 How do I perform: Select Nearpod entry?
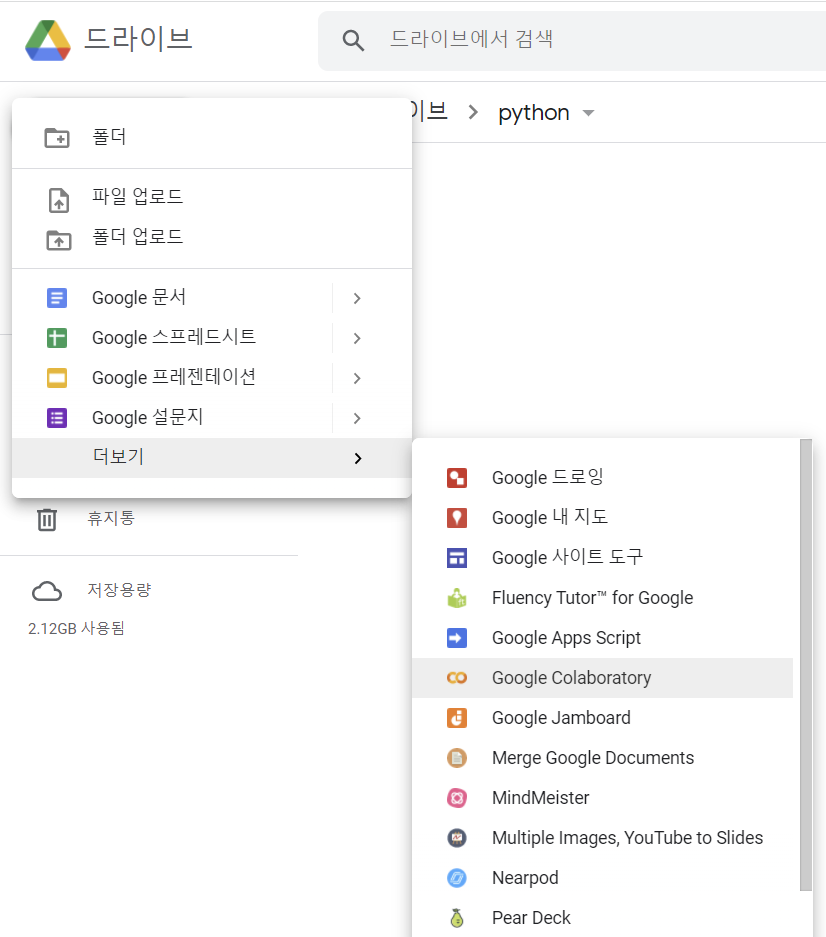pos(602,878)
